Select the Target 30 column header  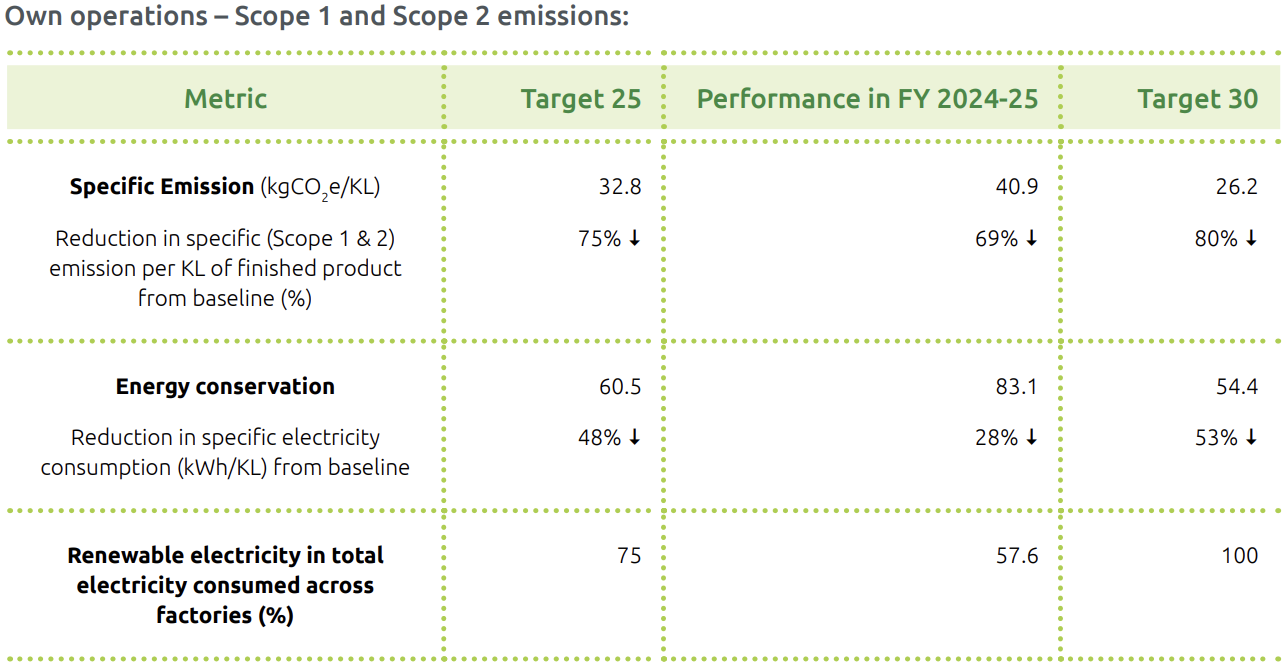(x=1197, y=99)
